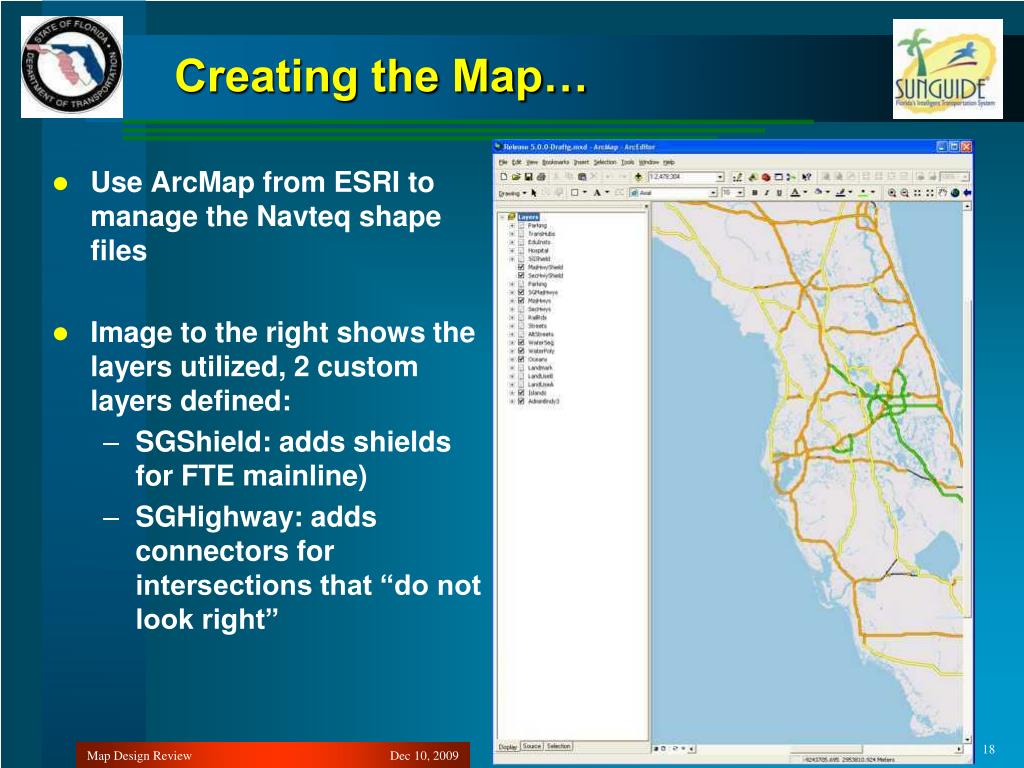Open the Tools menu
This screenshot has width=1024, height=768.
point(628,162)
